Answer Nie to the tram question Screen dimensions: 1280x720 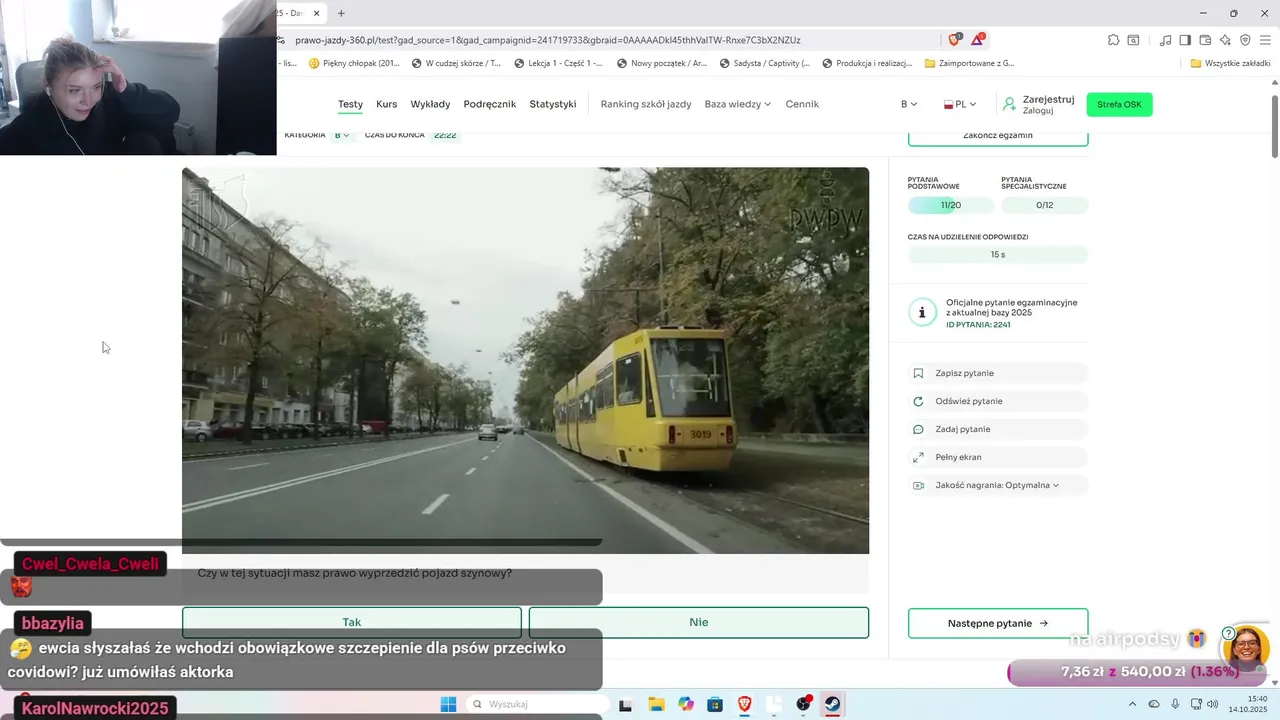[x=699, y=622]
